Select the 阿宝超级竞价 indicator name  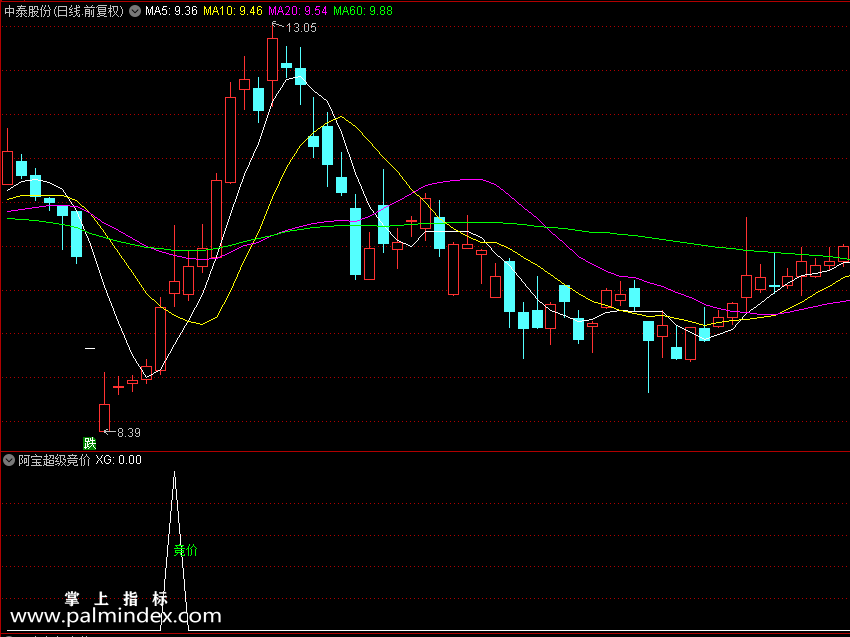pyautogui.click(x=54, y=460)
